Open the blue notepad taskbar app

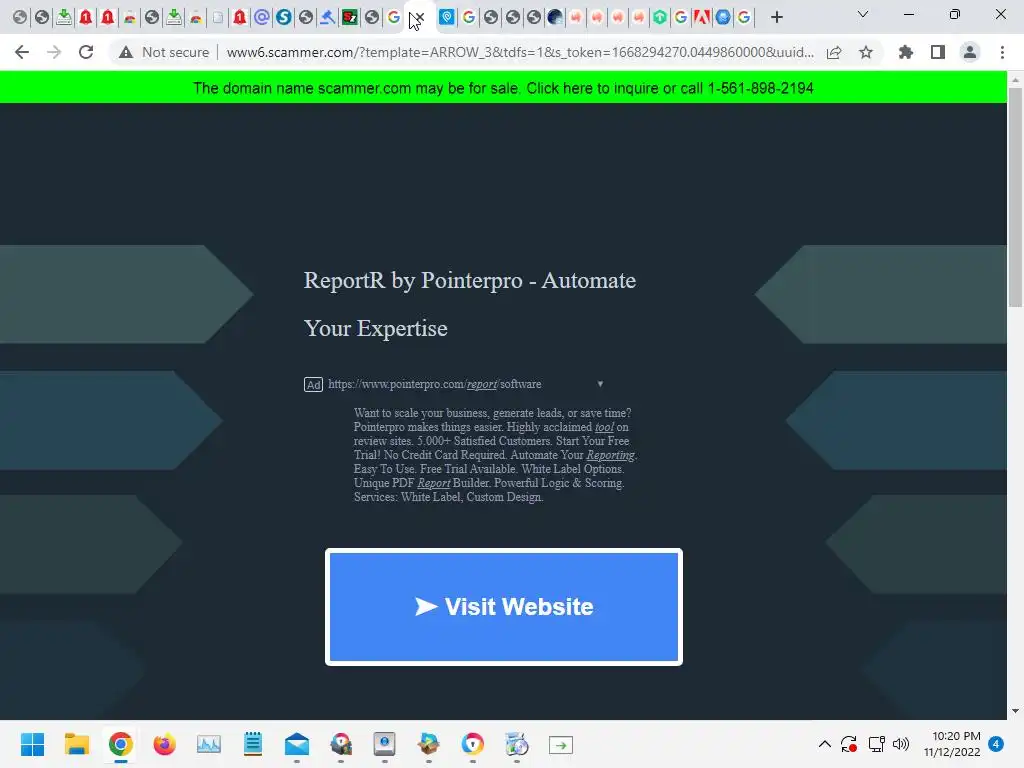(253, 744)
